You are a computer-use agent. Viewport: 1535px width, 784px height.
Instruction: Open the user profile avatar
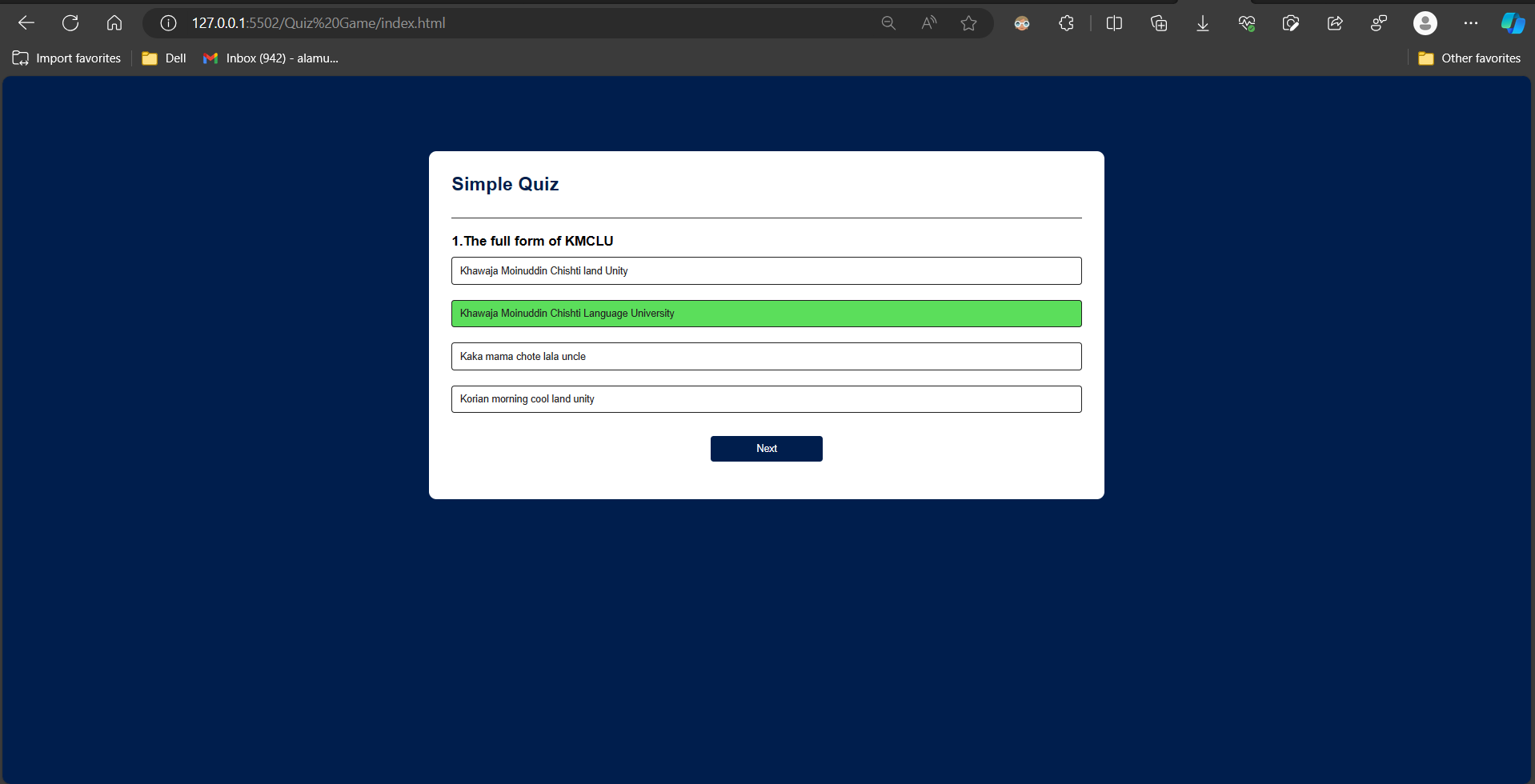(1425, 23)
